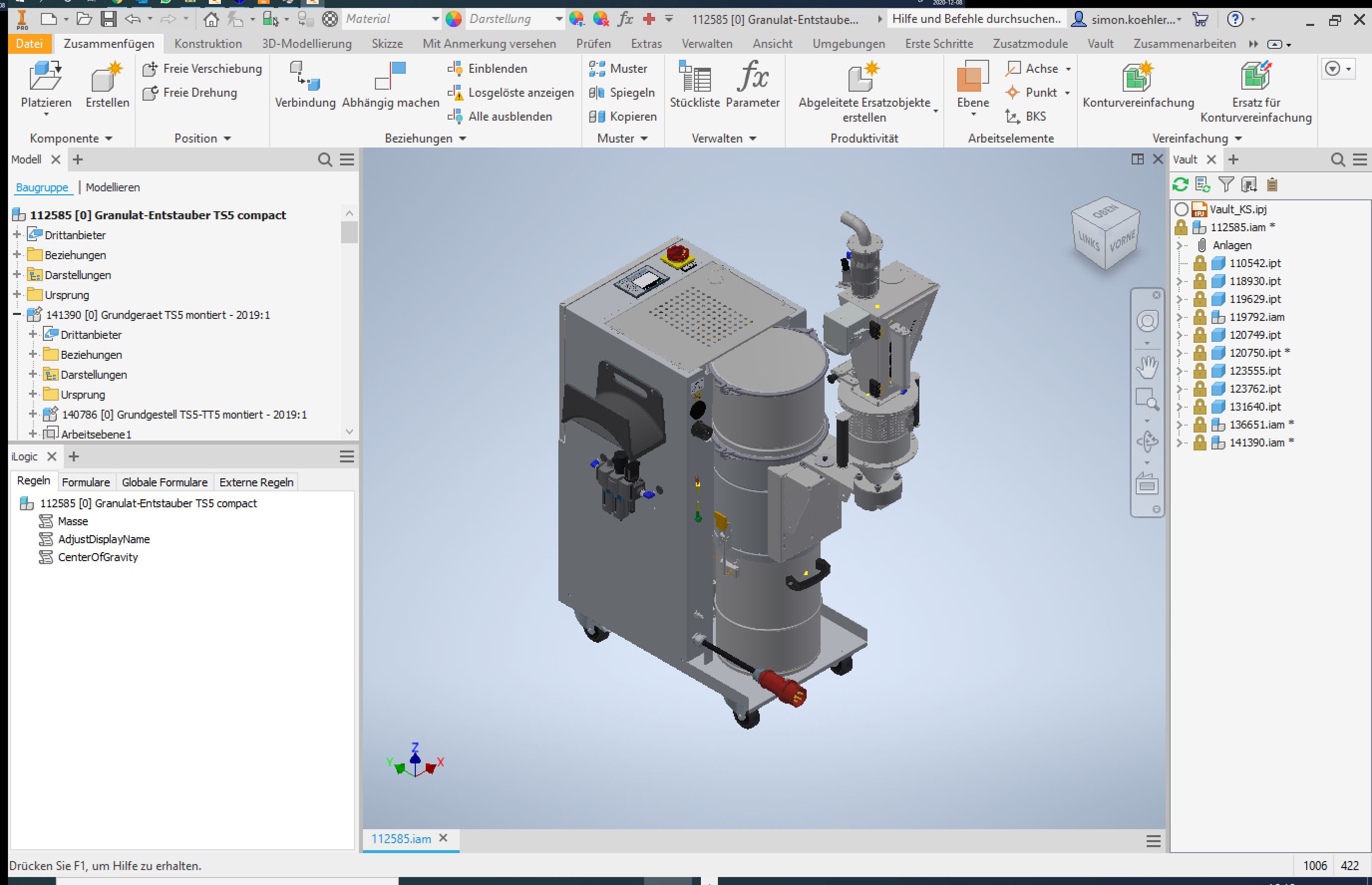Click the Vault refresh icon
Image resolution: width=1372 pixels, height=885 pixels.
[x=1180, y=184]
